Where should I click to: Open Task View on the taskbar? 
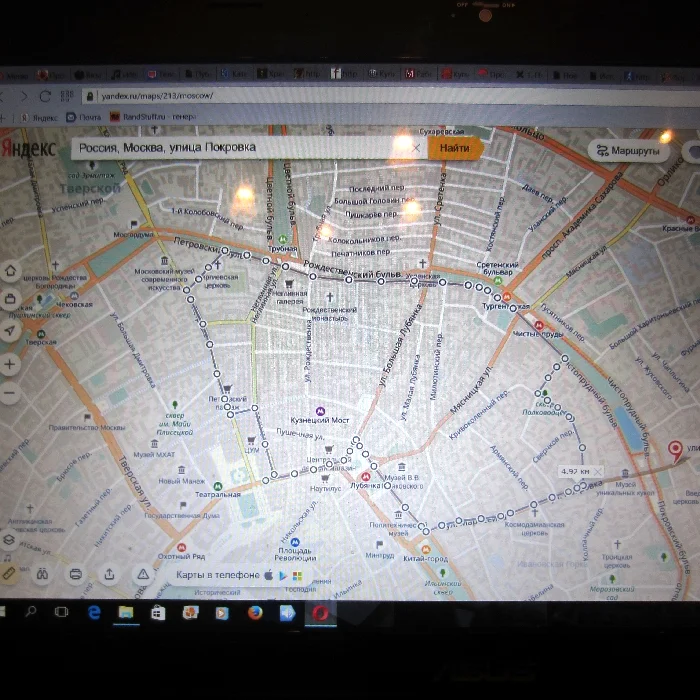pos(61,612)
